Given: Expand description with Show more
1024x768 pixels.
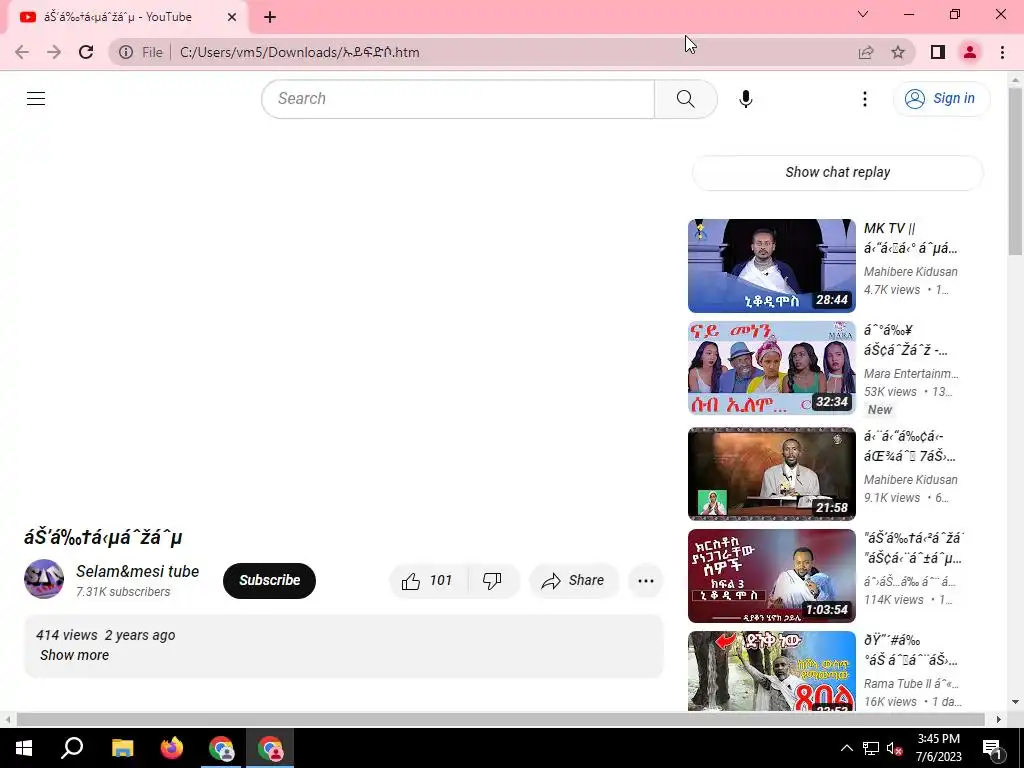Looking at the screenshot, I should 74,655.
